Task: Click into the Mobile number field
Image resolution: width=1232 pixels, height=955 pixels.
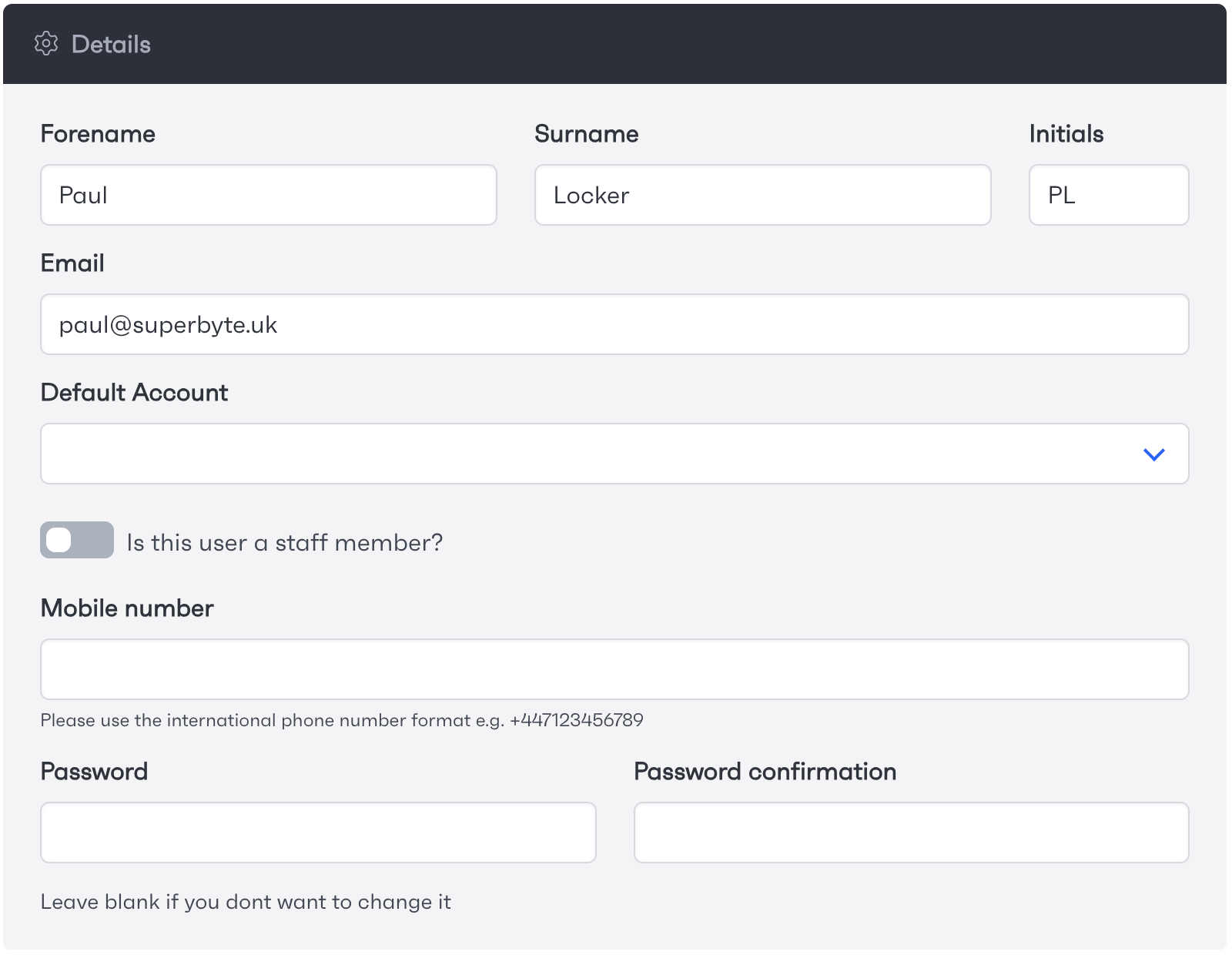Action: (x=614, y=669)
